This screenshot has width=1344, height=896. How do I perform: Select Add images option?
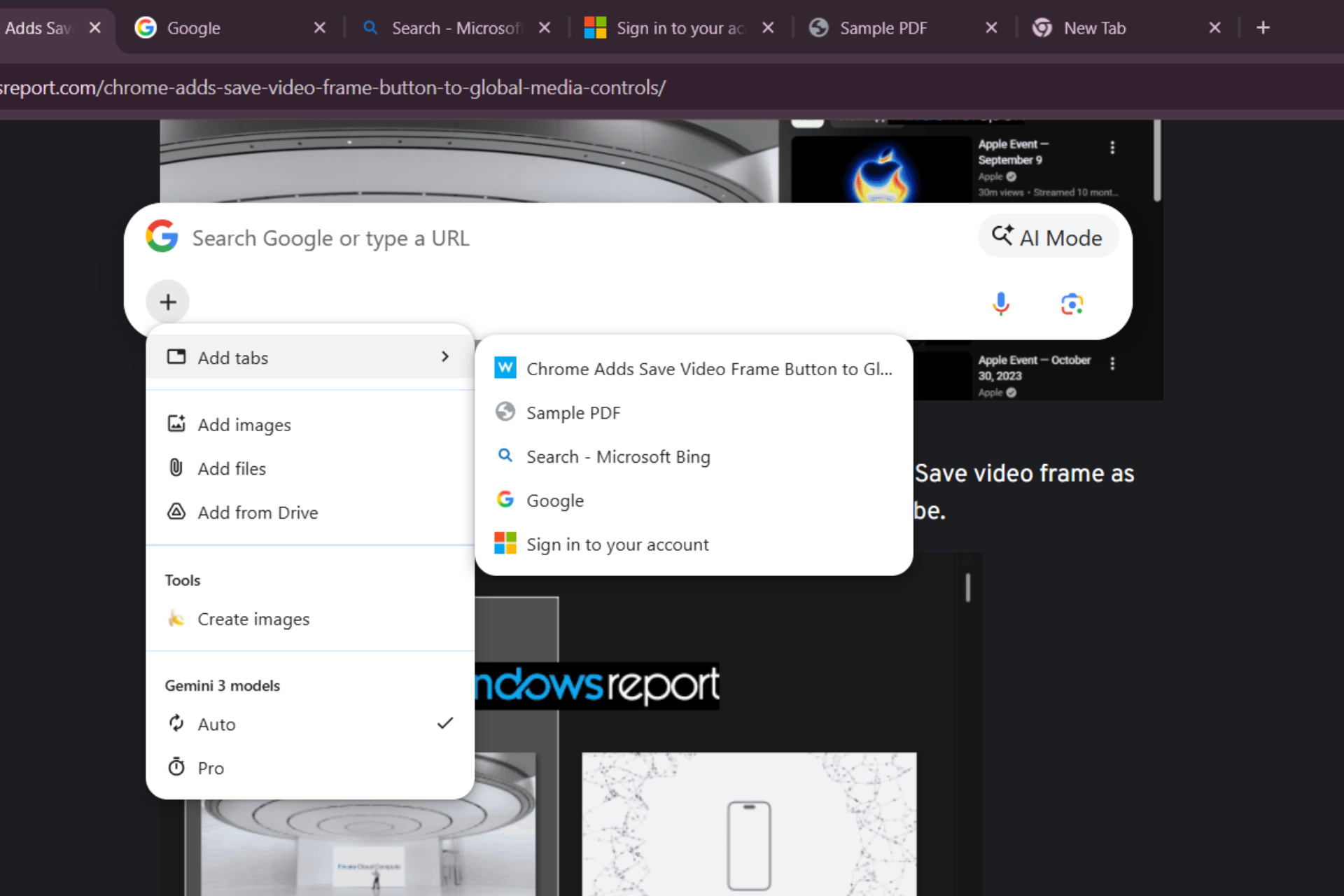point(310,425)
